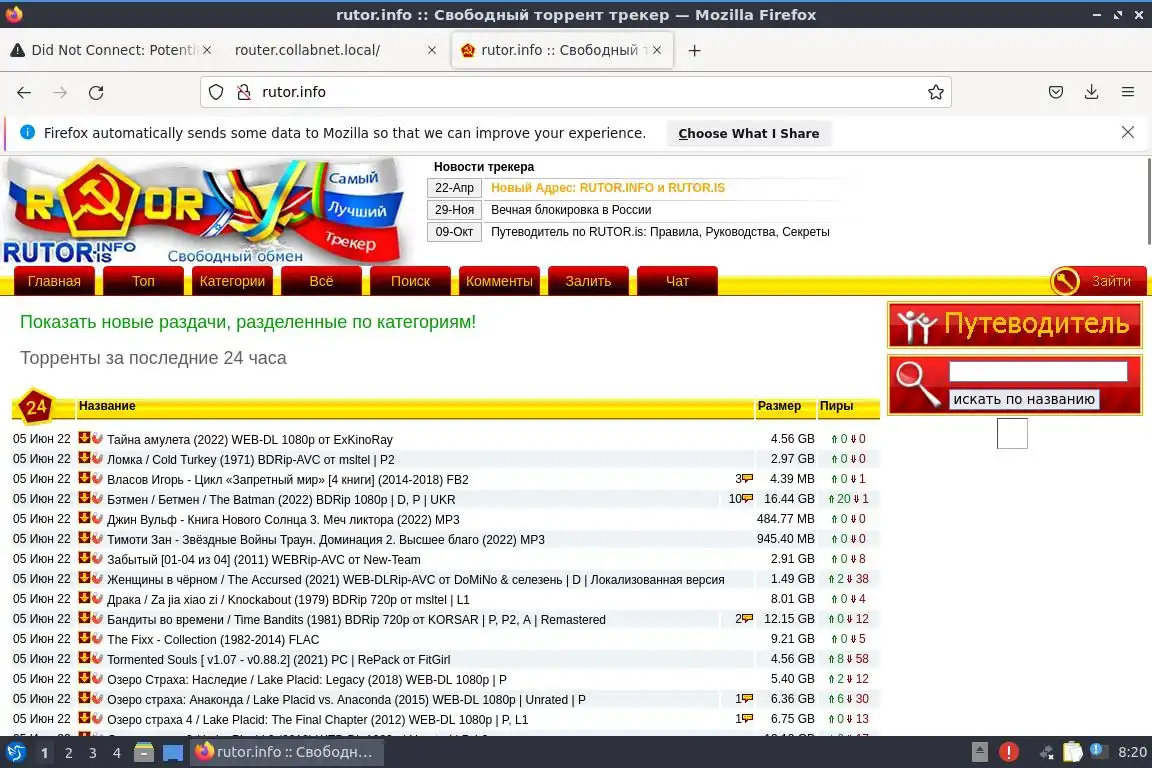Open the Pocket save icon

1056,92
